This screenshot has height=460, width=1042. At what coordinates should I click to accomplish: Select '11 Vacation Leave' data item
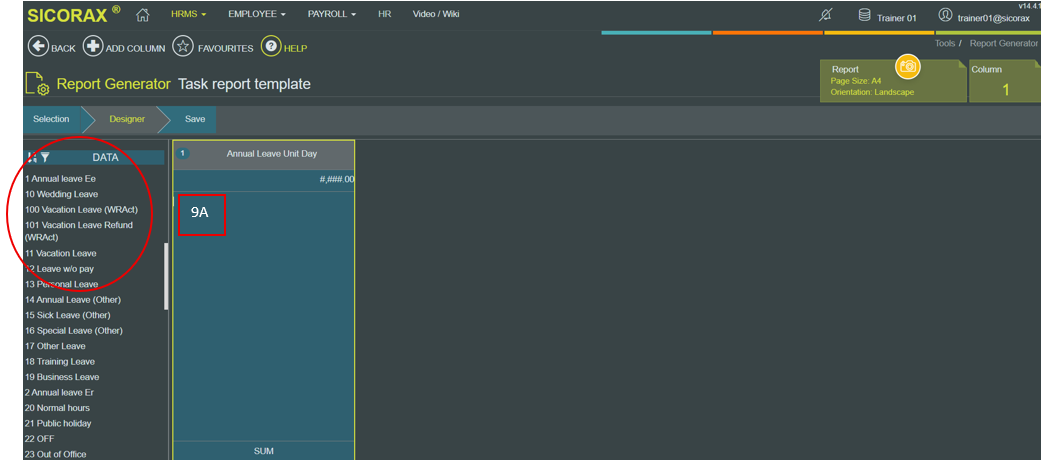[60, 253]
